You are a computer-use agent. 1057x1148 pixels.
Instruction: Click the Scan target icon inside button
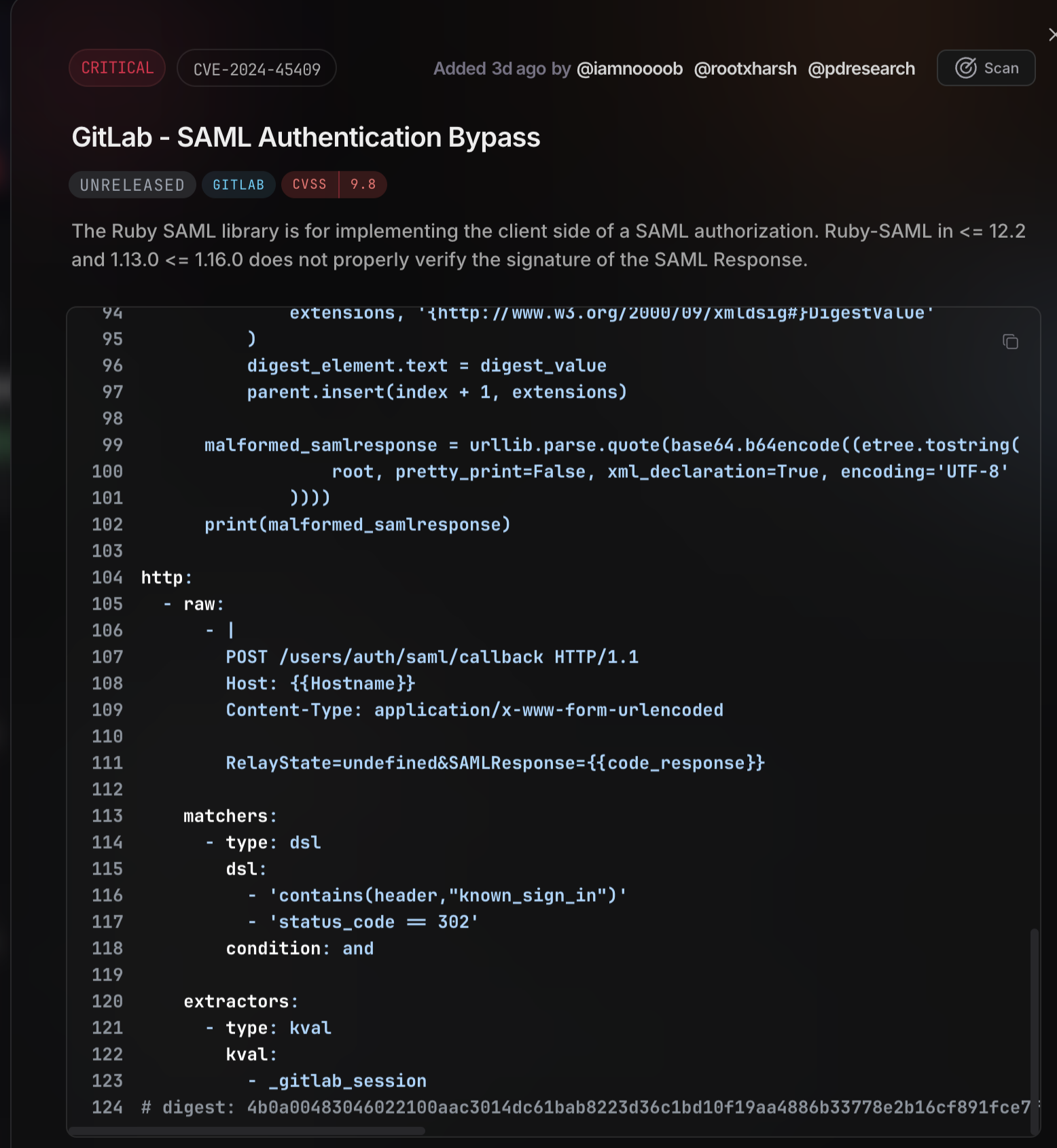(x=965, y=68)
